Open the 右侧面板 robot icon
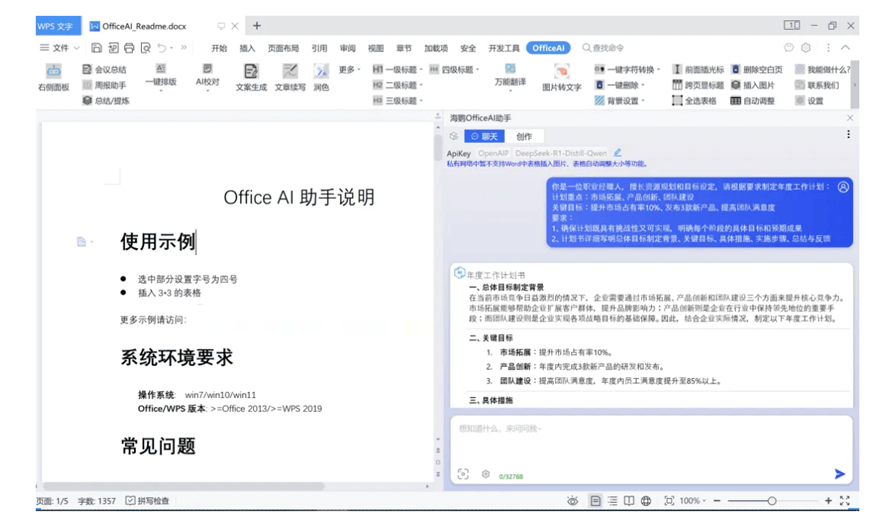 coord(54,71)
